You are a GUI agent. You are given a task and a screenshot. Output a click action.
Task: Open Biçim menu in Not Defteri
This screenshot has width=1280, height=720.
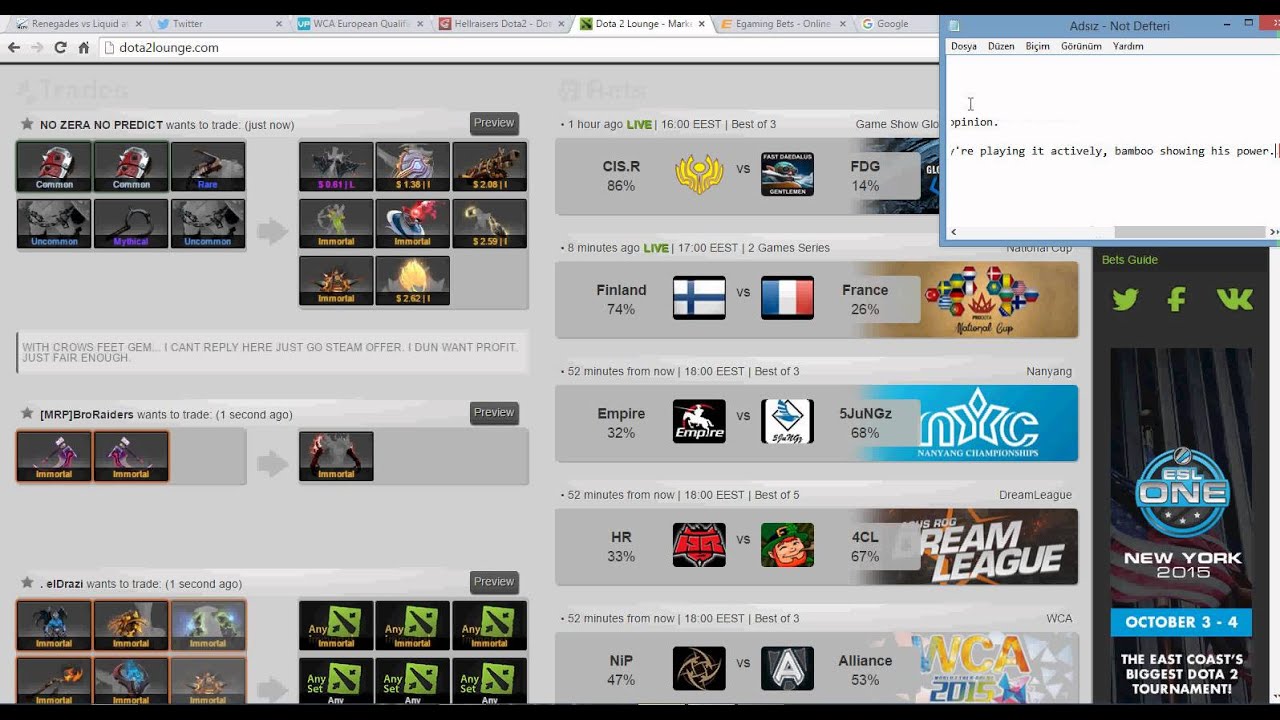coord(1038,46)
